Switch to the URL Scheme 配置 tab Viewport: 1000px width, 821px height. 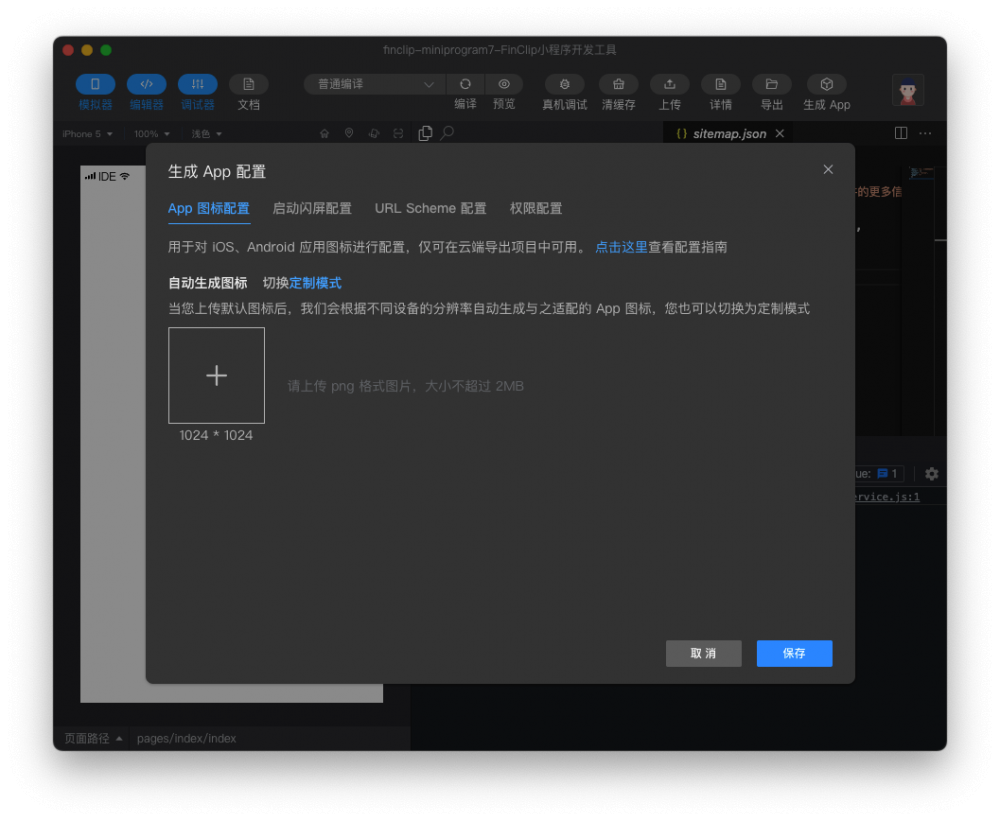pos(430,209)
